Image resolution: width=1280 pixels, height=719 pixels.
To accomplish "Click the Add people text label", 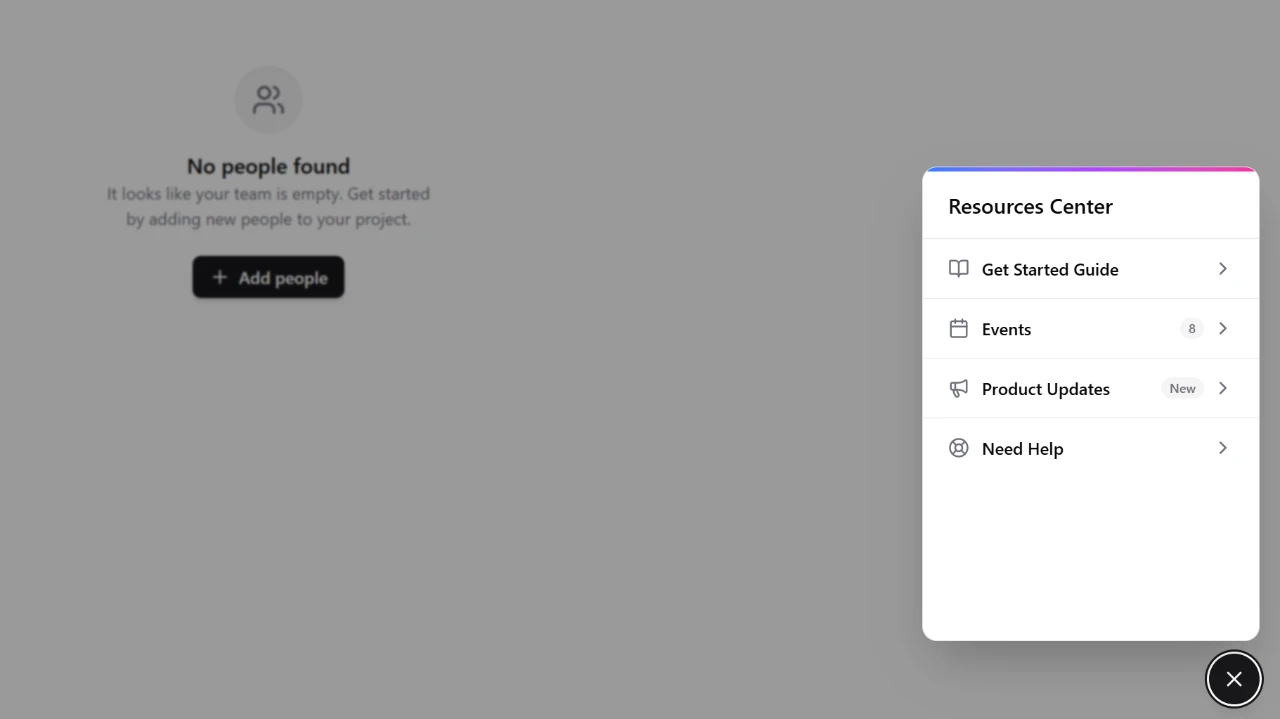I will [283, 278].
